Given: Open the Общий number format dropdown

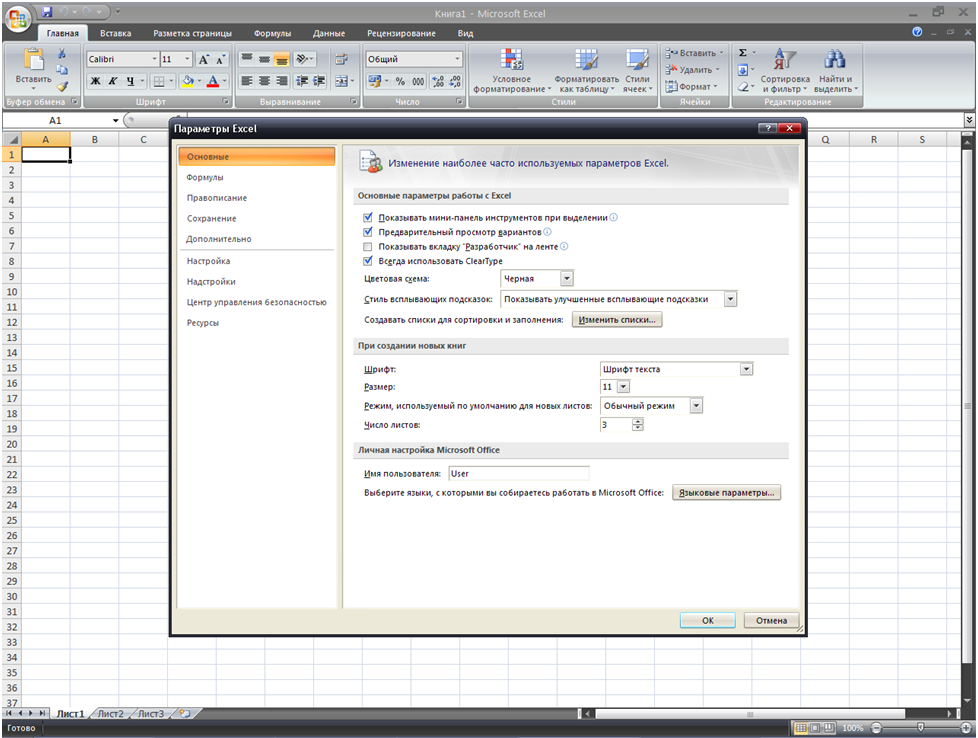Looking at the screenshot, I should click(457, 59).
